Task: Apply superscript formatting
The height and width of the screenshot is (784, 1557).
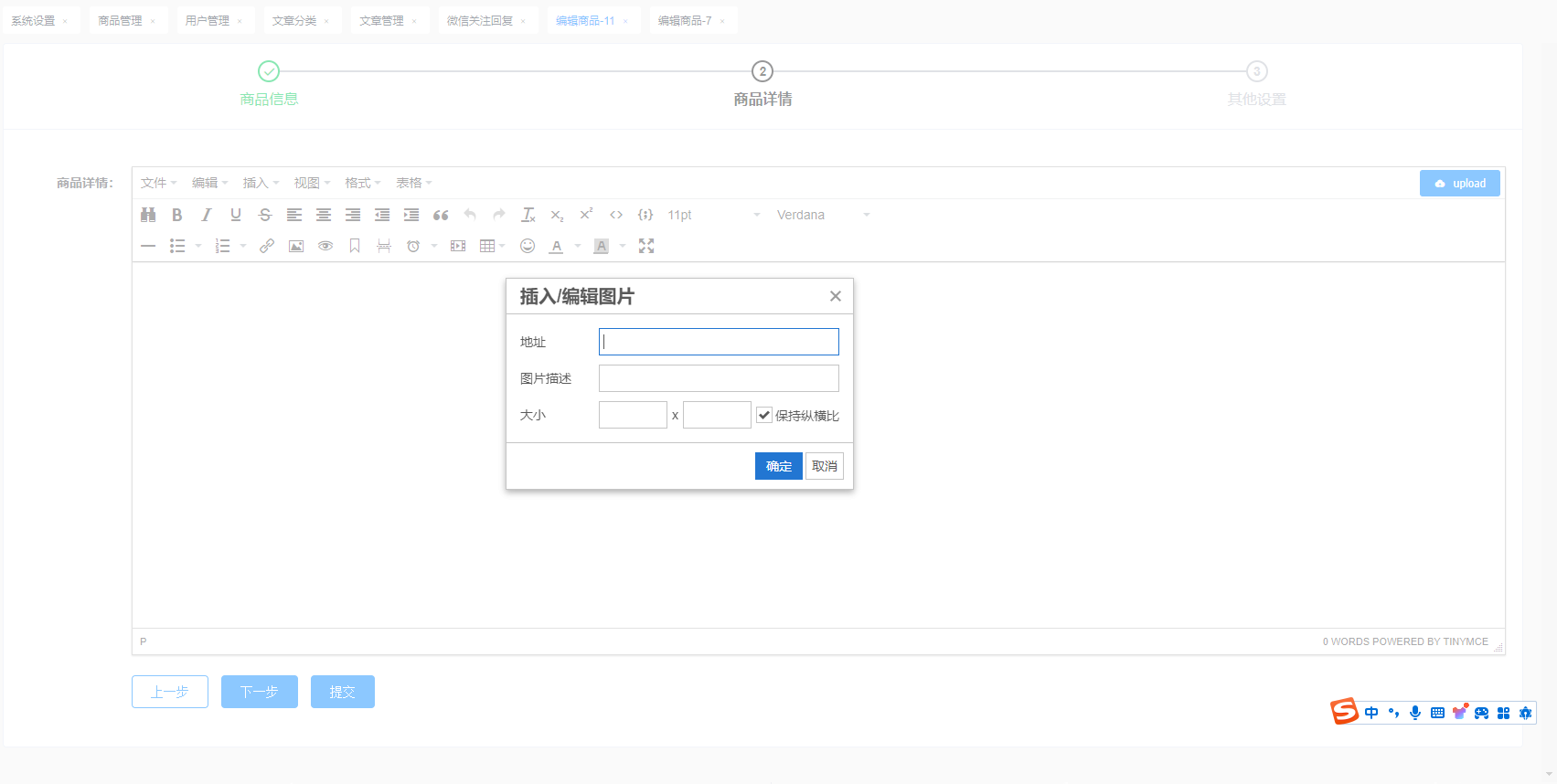Action: 586,215
